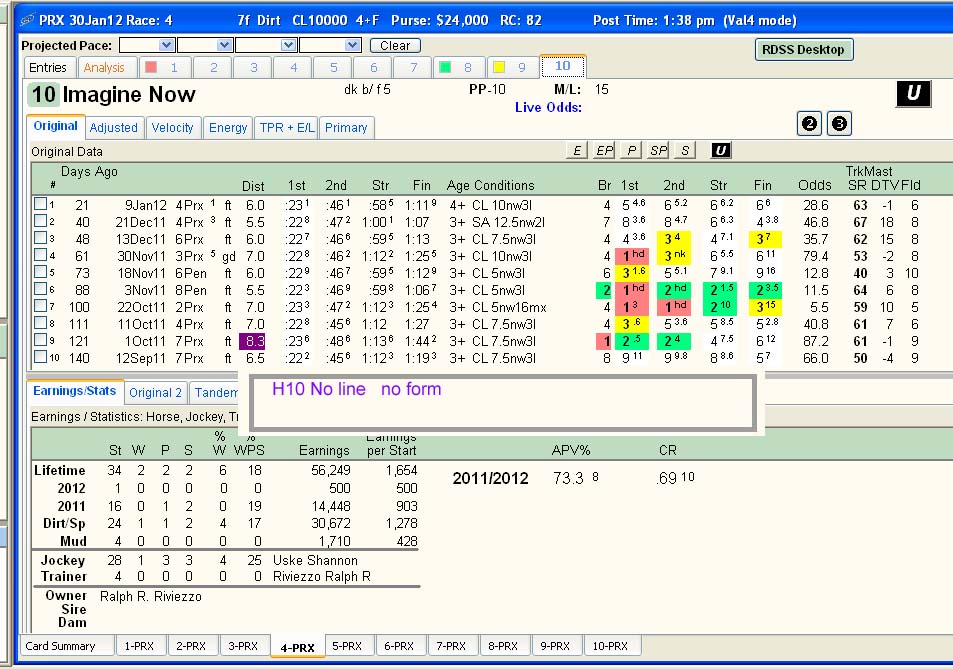Check the box for pace line 7

(x=41, y=306)
